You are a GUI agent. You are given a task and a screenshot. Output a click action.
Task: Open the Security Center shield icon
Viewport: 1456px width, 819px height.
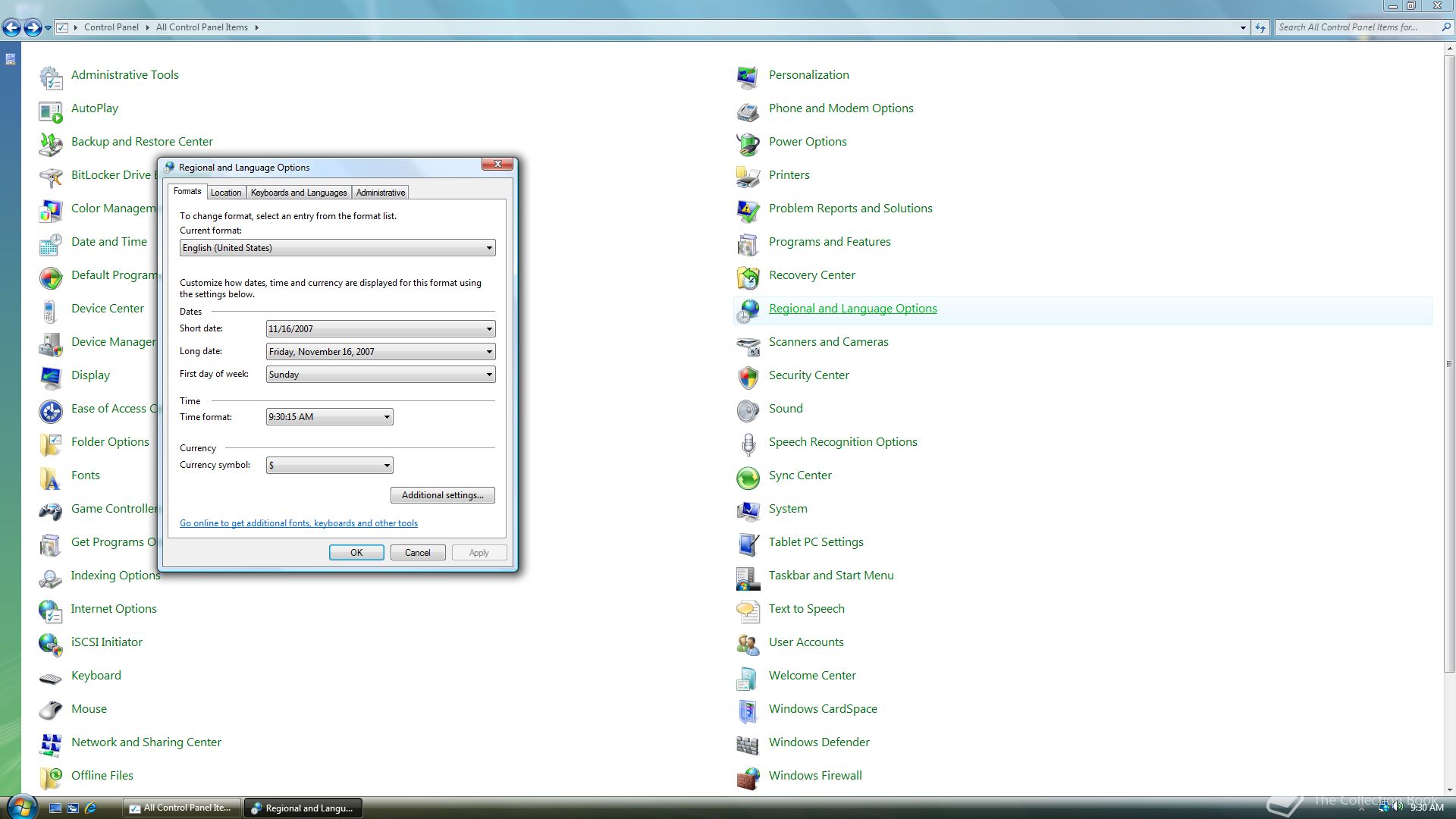[748, 376]
